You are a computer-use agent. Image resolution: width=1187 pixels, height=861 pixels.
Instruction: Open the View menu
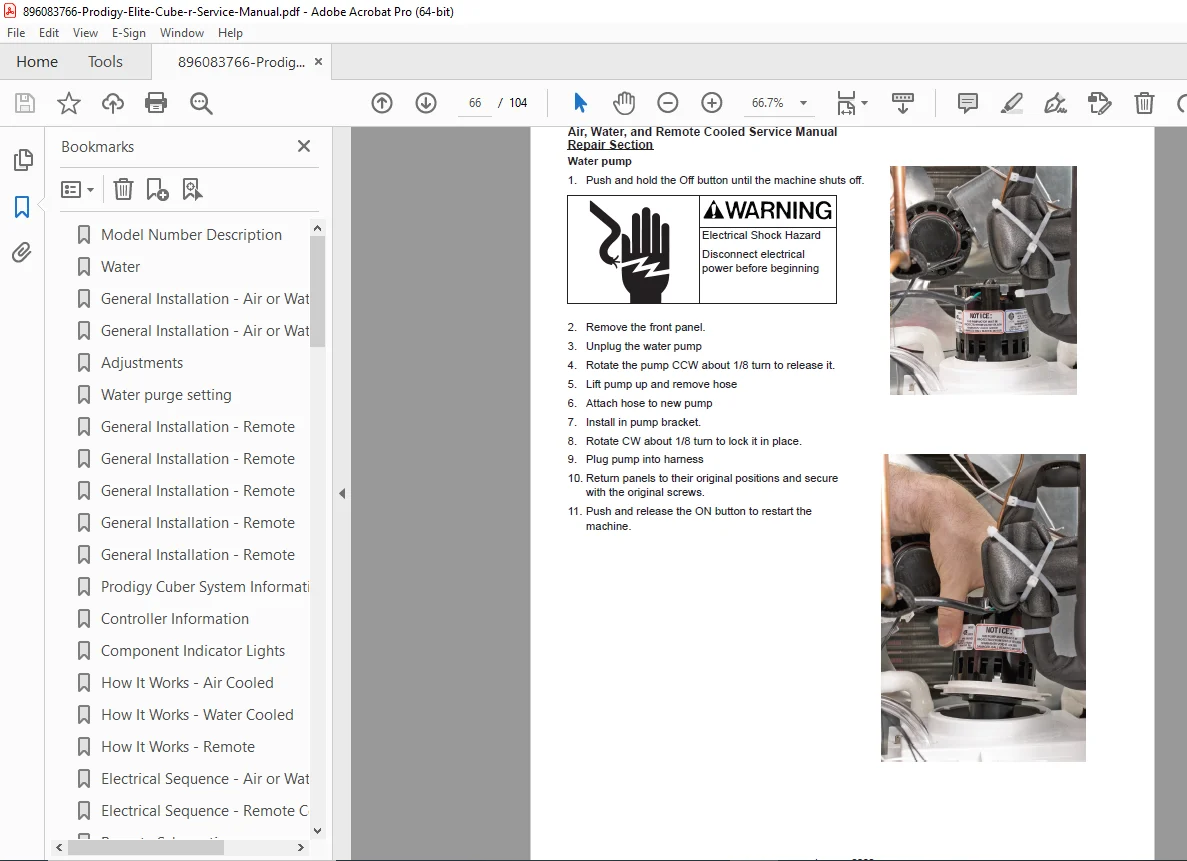[85, 33]
